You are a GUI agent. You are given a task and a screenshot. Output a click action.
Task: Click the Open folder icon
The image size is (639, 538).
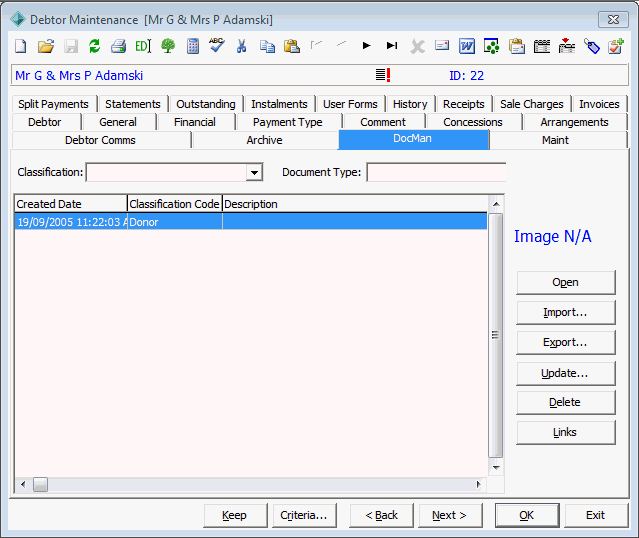(46, 46)
